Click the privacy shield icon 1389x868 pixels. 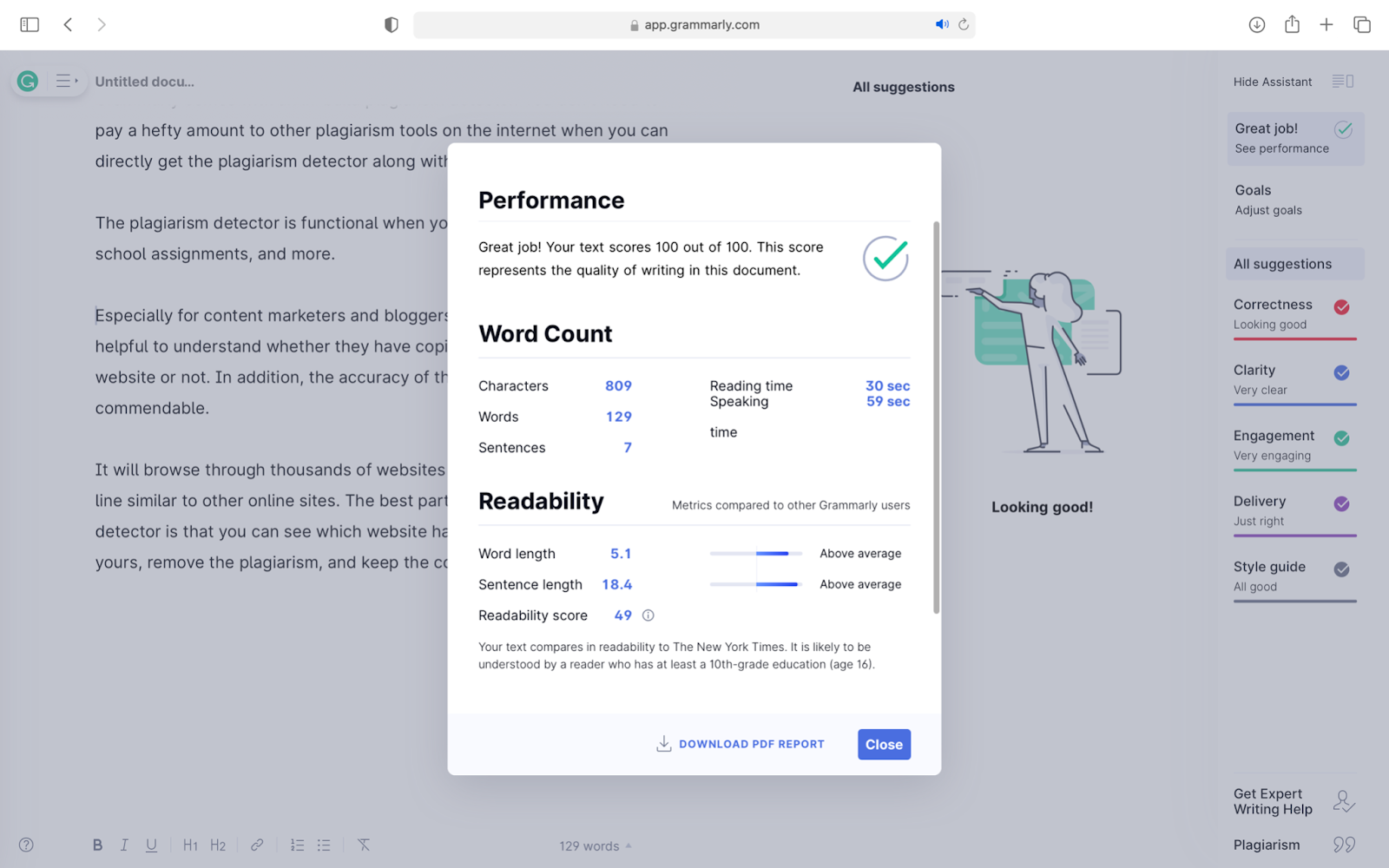click(392, 25)
